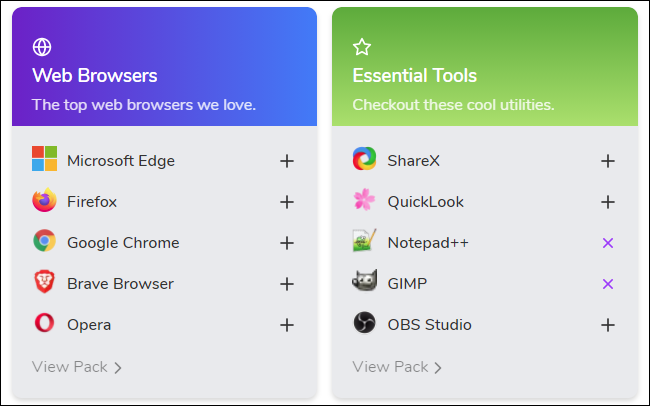Click the Firefox logo icon
This screenshot has height=406, width=650.
point(44,201)
